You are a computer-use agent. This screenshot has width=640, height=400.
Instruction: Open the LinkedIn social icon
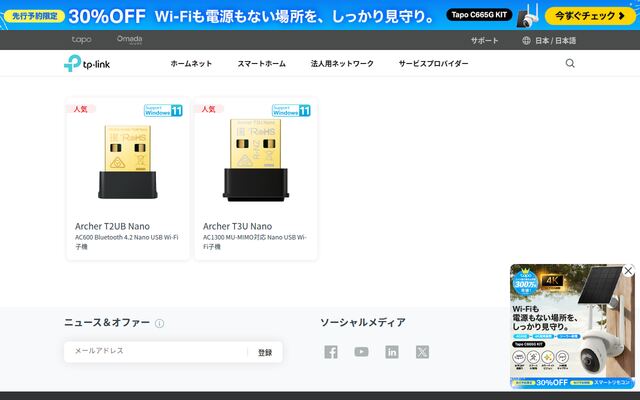click(392, 352)
